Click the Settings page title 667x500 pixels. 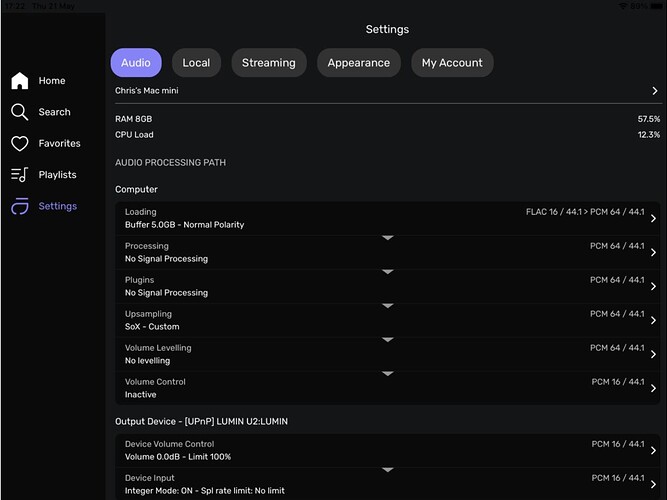[x=387, y=29]
